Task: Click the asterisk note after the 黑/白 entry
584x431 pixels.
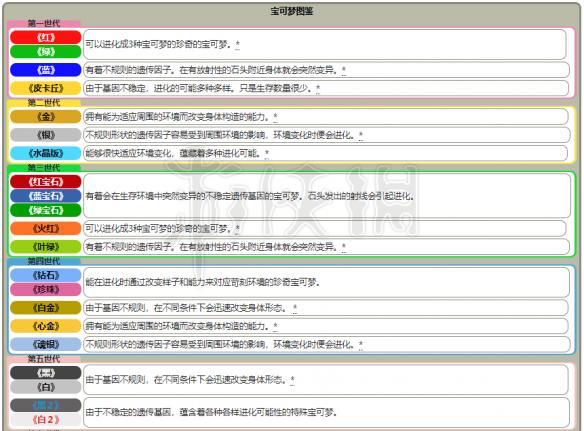Action: coord(292,380)
